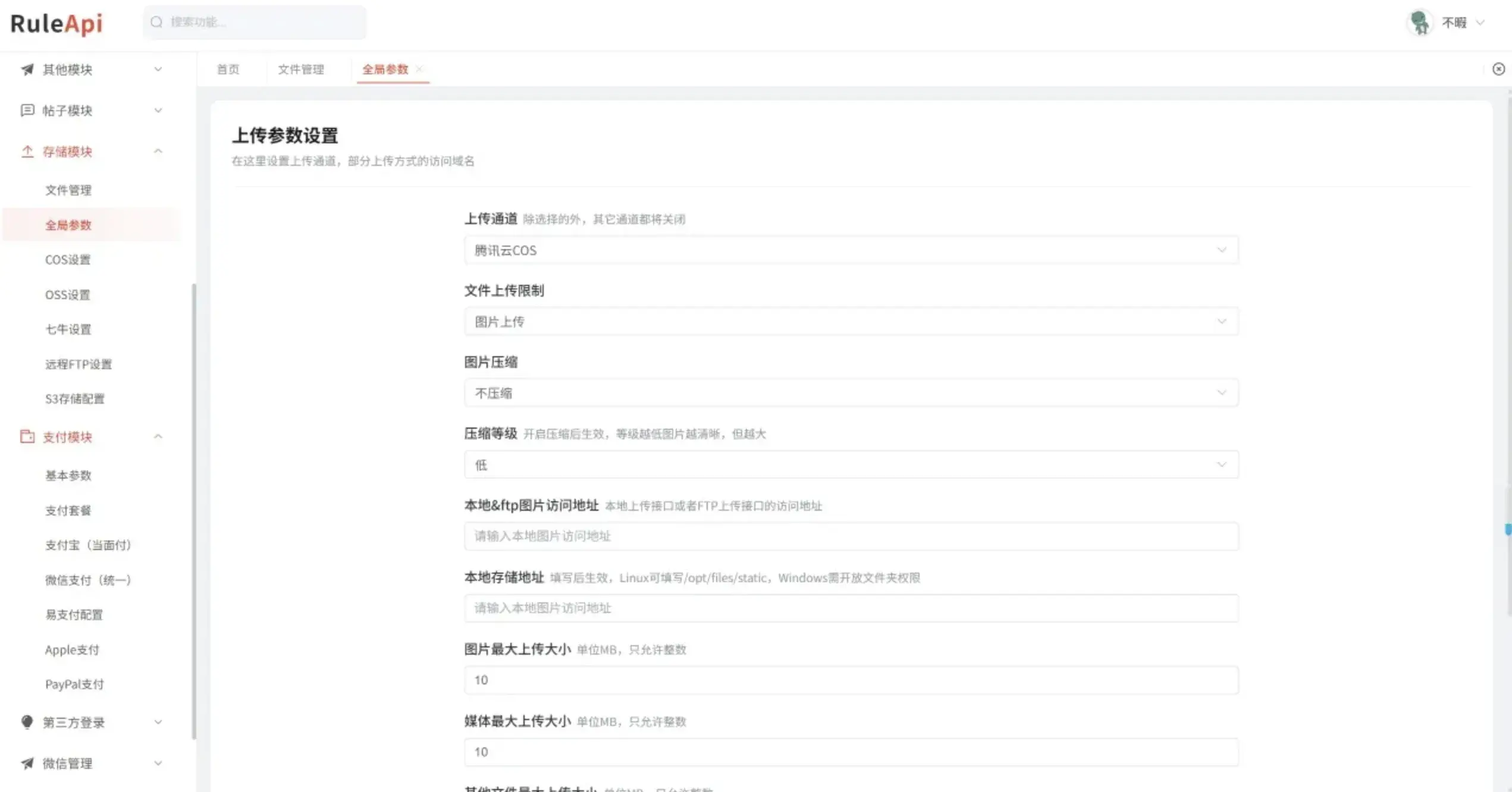Click the close-all-tabs circle icon
1512x792 pixels.
(x=1498, y=69)
